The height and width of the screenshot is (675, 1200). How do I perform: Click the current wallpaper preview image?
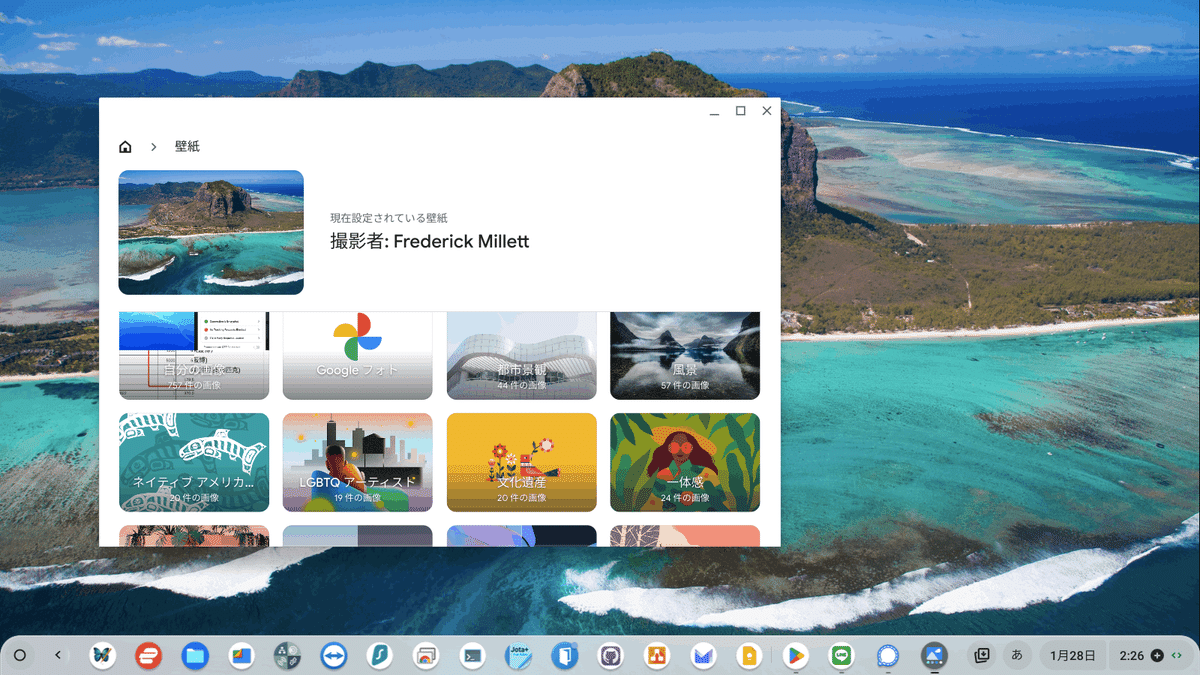(211, 232)
